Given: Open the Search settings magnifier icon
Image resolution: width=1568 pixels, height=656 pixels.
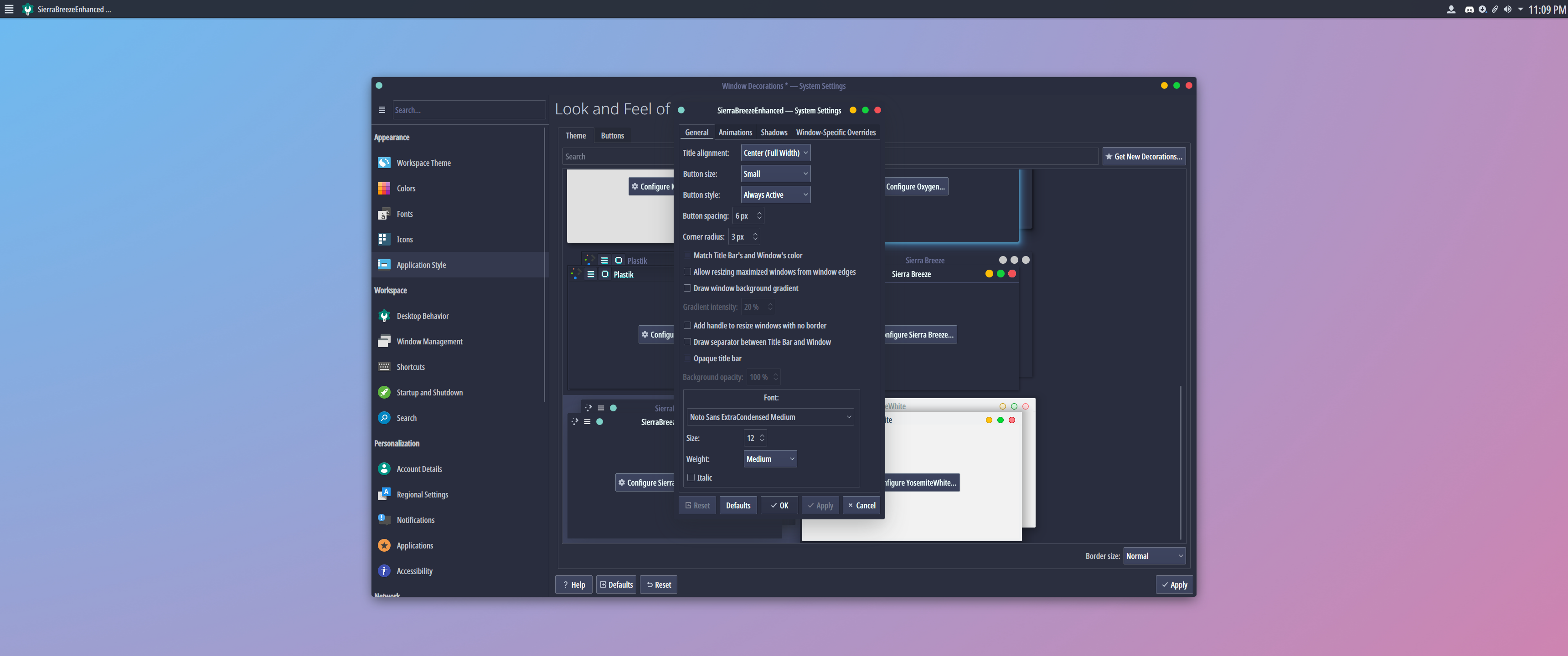Looking at the screenshot, I should coord(384,418).
